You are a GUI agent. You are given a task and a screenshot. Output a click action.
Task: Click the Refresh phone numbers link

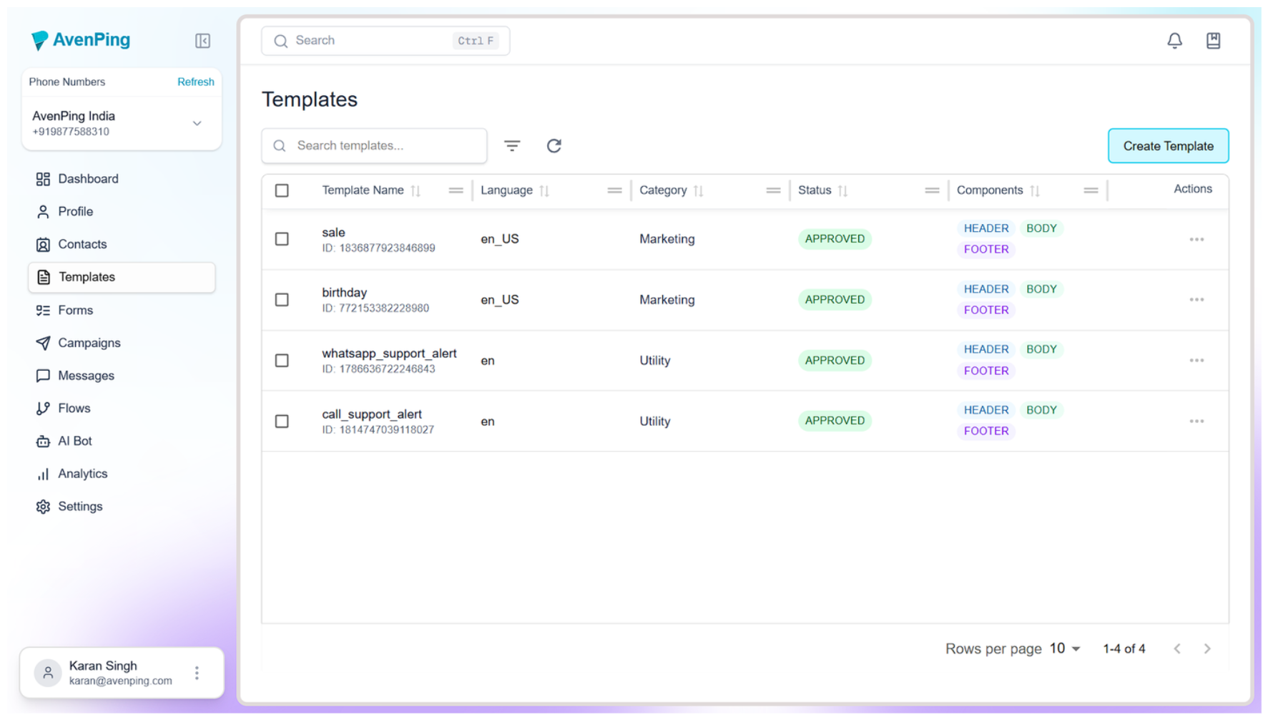point(195,82)
